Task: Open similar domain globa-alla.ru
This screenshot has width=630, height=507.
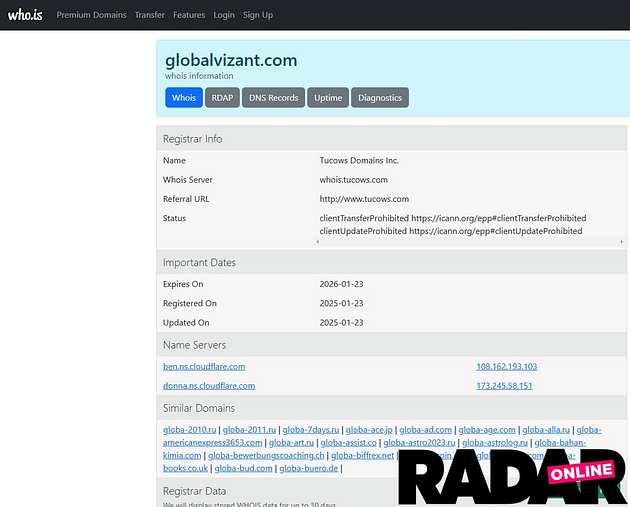Action: coord(546,429)
